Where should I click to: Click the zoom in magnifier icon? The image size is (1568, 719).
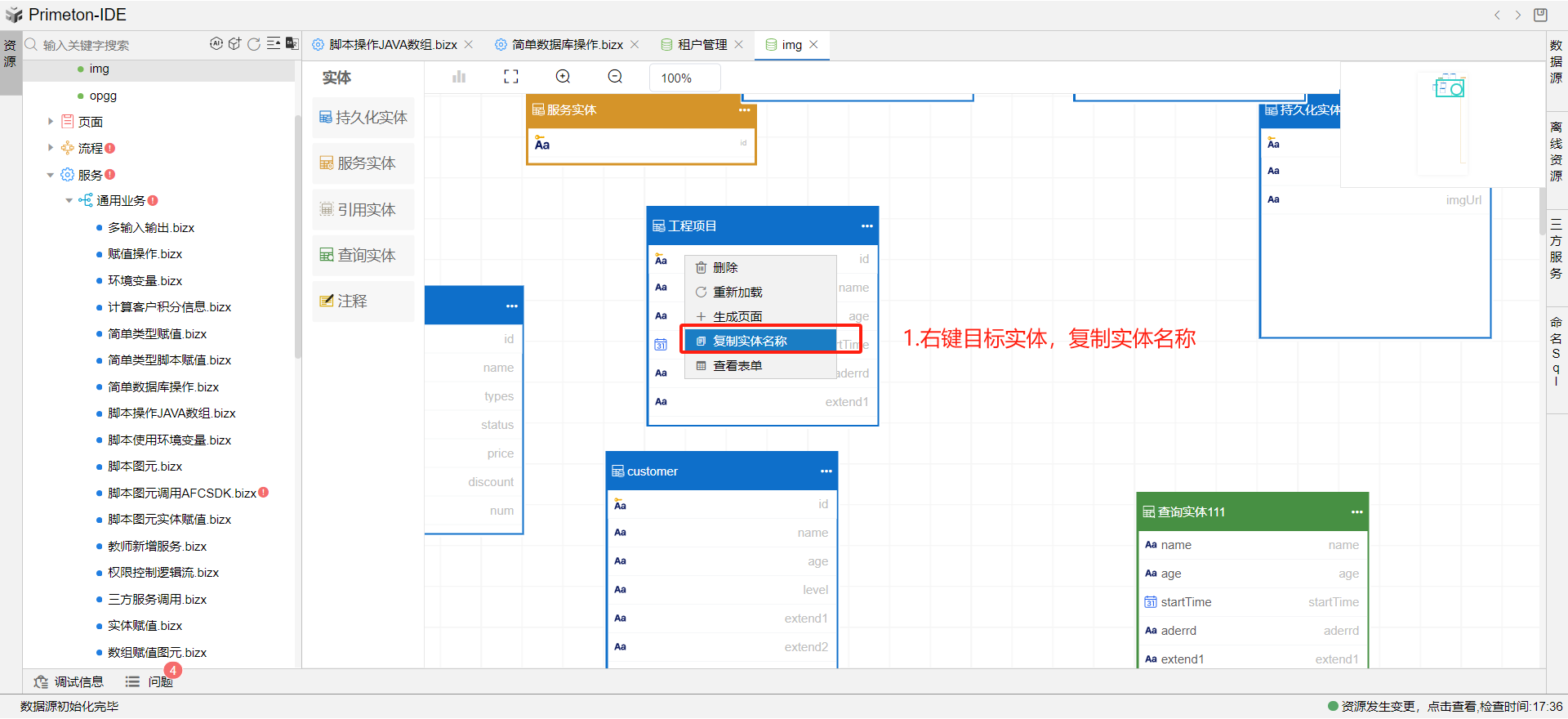point(563,77)
